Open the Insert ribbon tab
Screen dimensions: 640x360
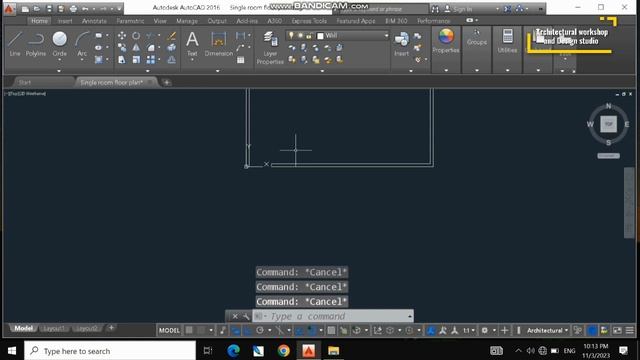(65, 21)
